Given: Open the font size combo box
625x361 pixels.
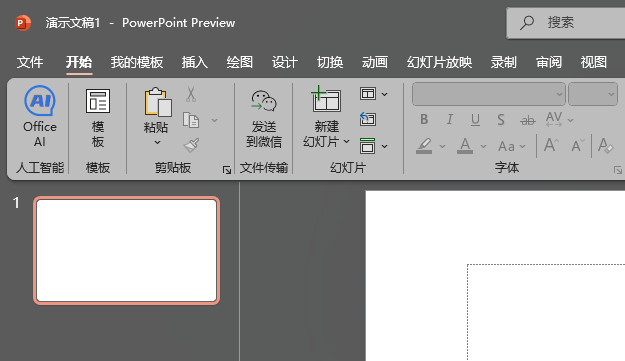Looking at the screenshot, I should [593, 94].
